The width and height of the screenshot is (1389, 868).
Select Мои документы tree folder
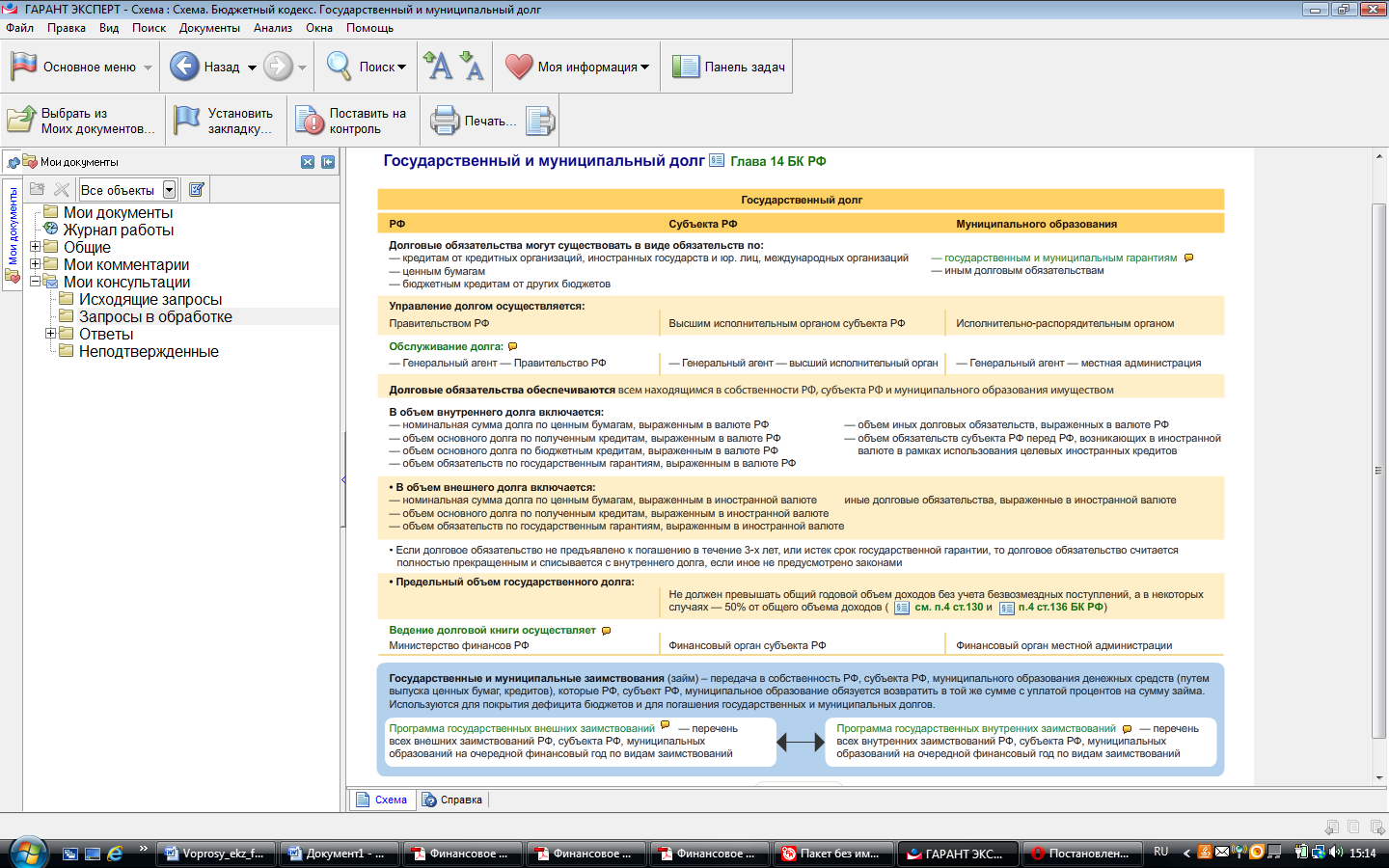tap(118, 212)
